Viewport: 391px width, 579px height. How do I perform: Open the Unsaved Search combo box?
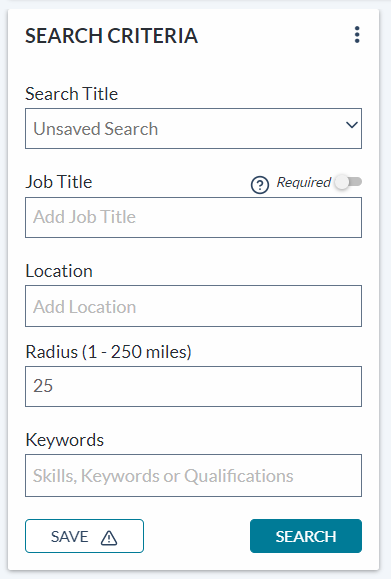[193, 129]
